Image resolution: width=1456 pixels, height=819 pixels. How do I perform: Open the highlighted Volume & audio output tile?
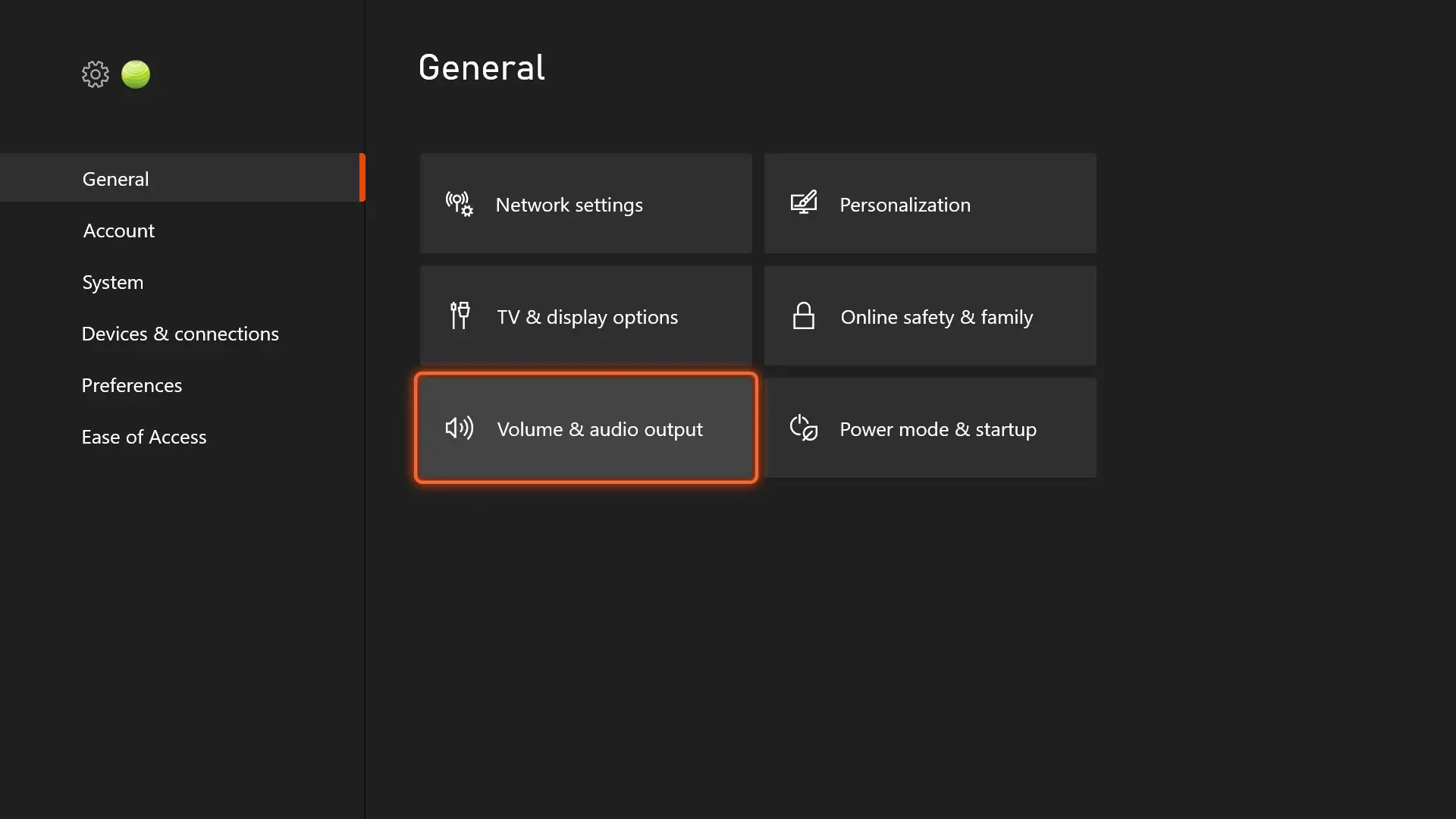coord(585,428)
